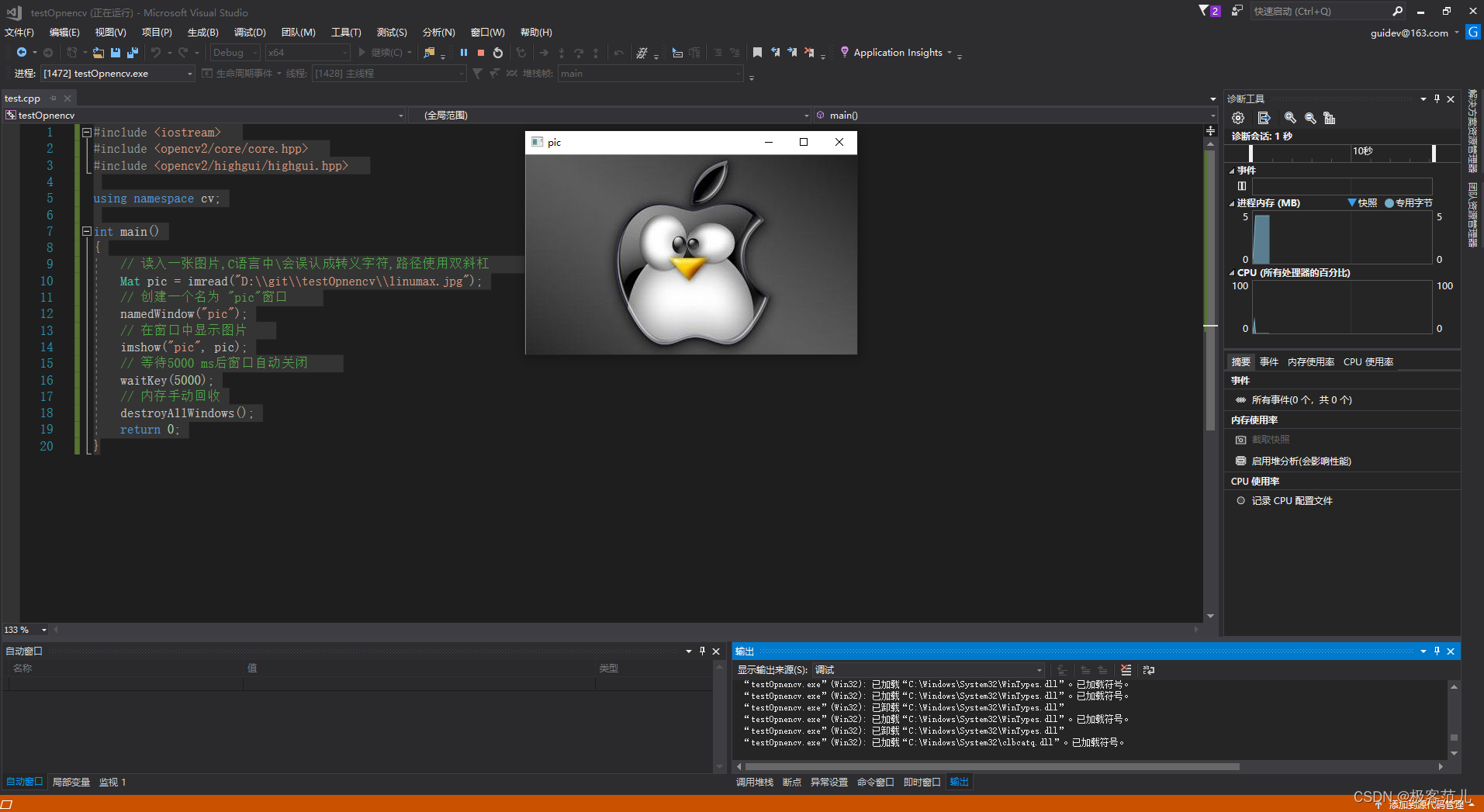Open the output source dropdown showing 调试
The width and height of the screenshot is (1484, 812).
(928, 670)
